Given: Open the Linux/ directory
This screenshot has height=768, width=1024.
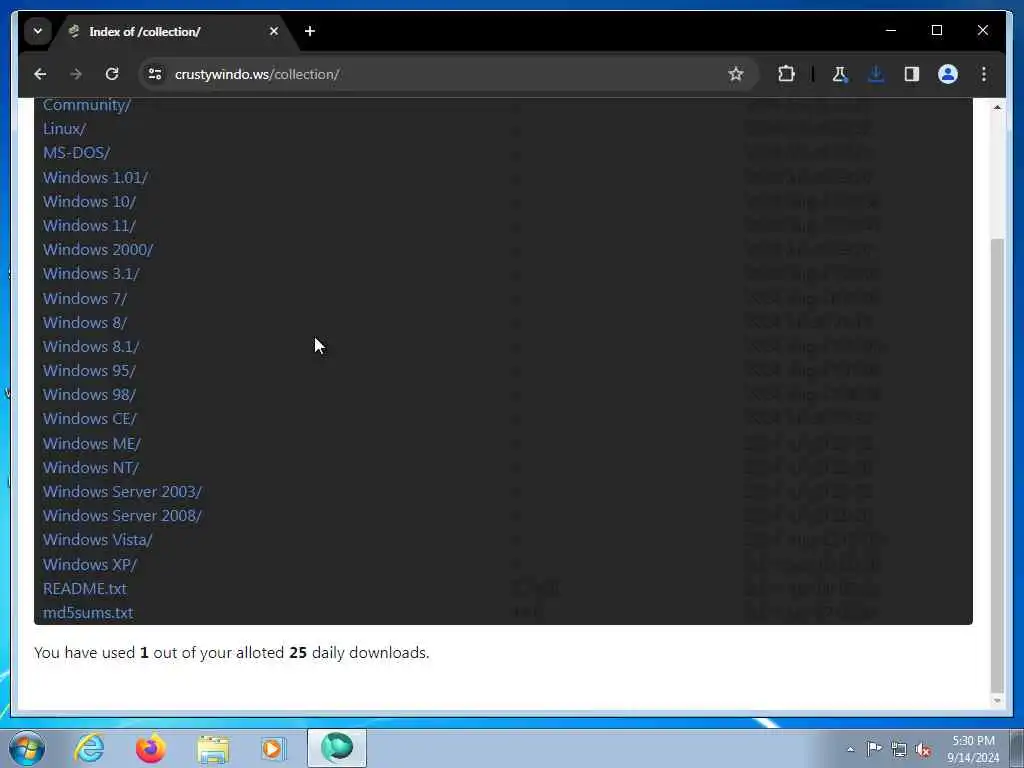Looking at the screenshot, I should pos(65,129).
